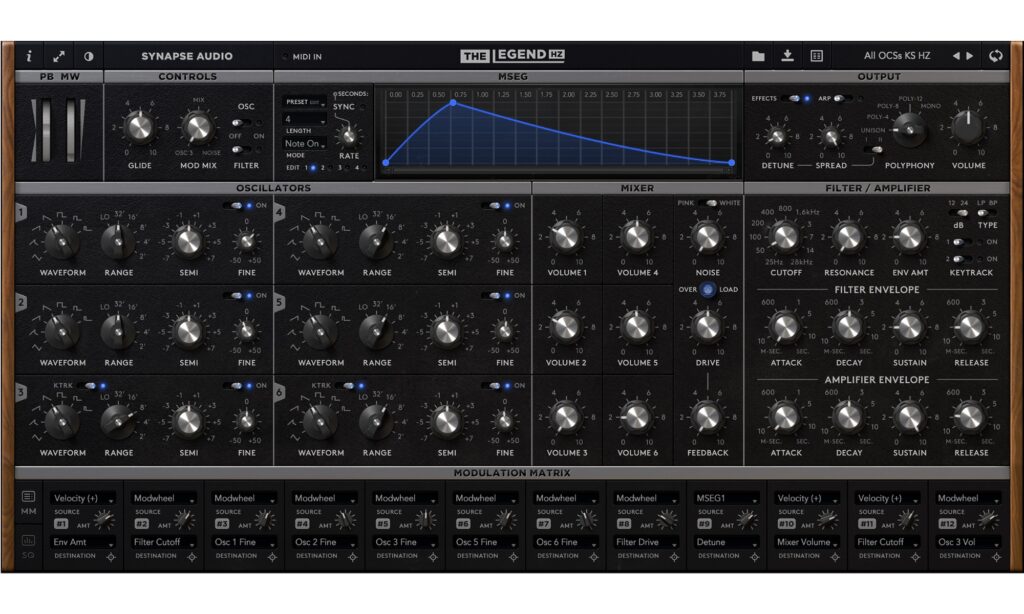Open the preset list grid icon

coord(816,56)
